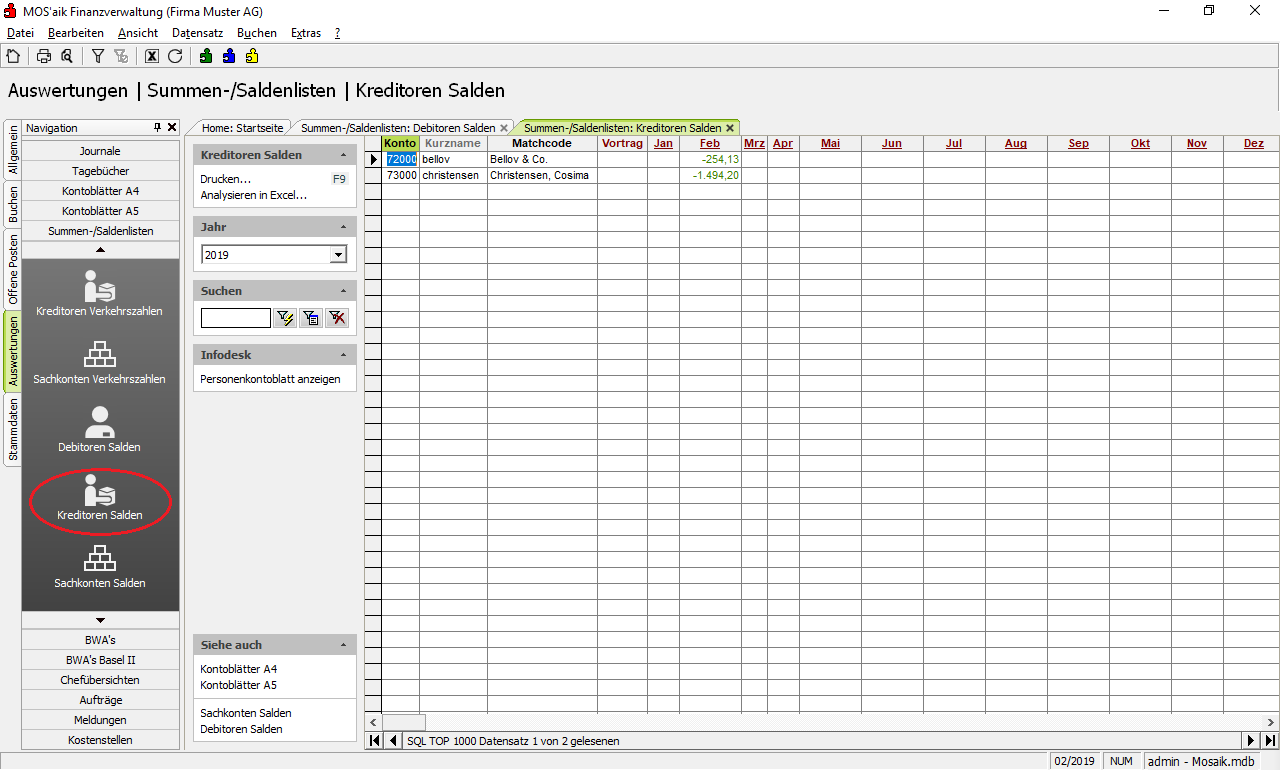Click the funnel filter toolbar icon
This screenshot has height=770, width=1280.
click(98, 56)
